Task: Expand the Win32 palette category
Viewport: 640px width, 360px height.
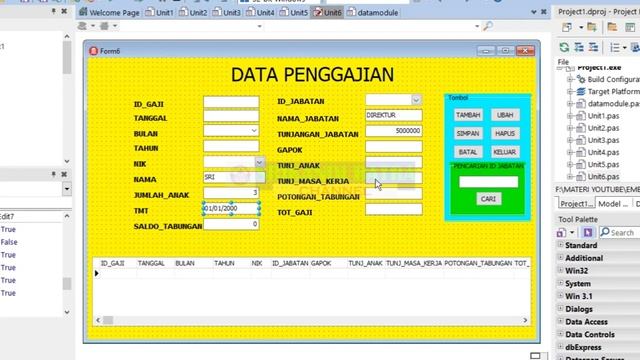Action: tap(560, 270)
